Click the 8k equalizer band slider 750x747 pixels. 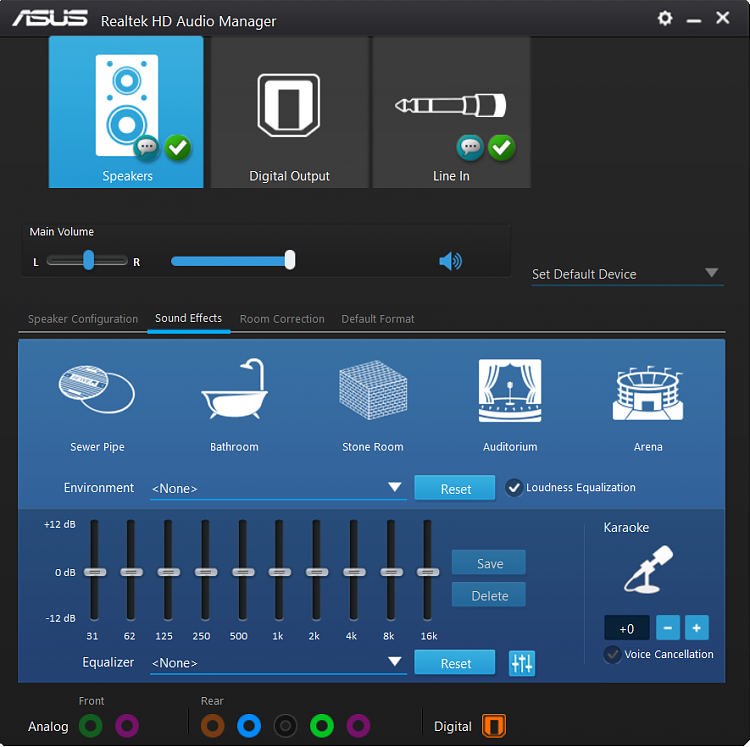(391, 572)
